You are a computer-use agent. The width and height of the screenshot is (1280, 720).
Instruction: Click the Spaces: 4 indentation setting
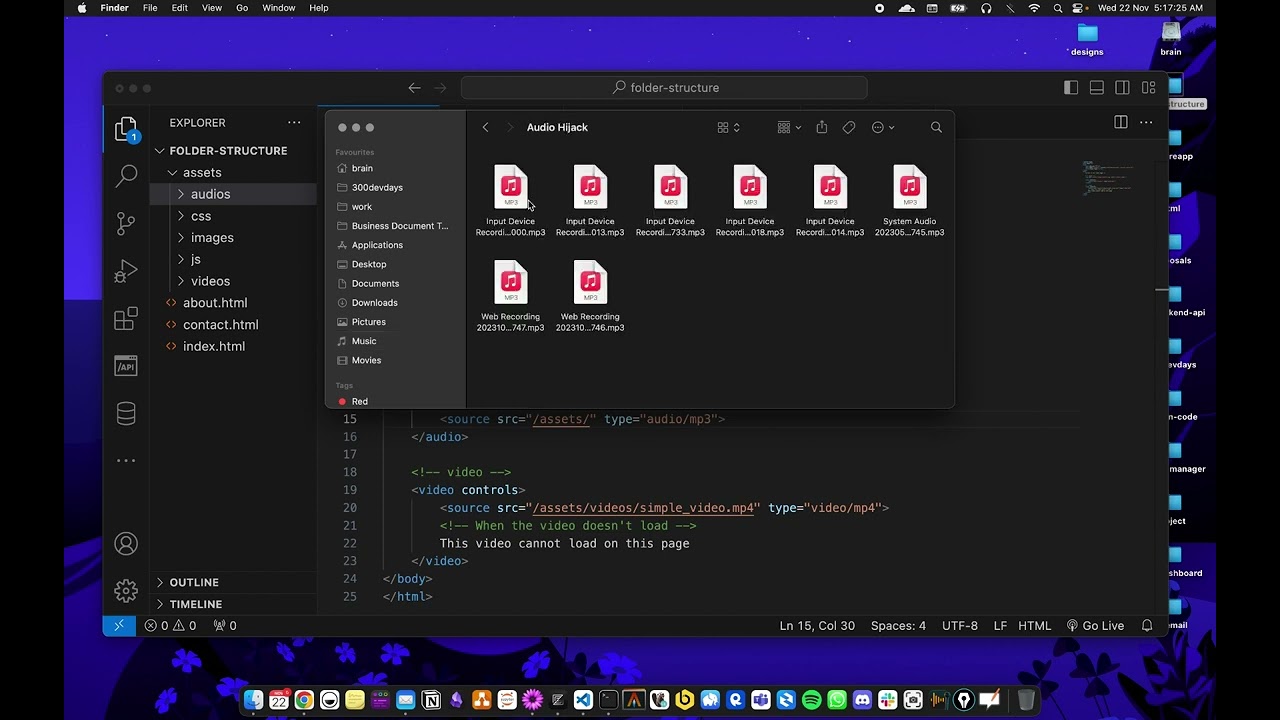point(898,626)
